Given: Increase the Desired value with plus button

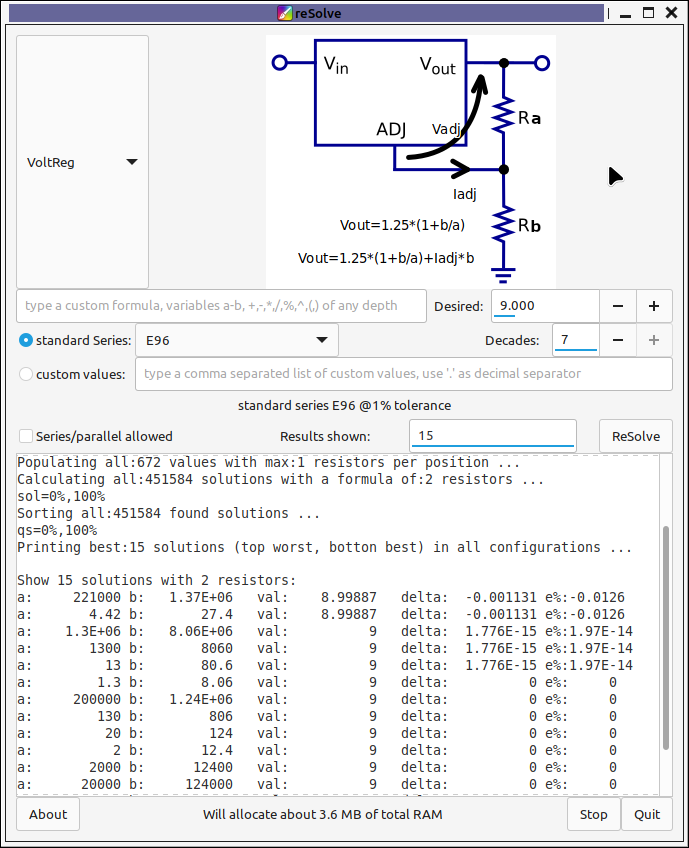Looking at the screenshot, I should tap(654, 306).
